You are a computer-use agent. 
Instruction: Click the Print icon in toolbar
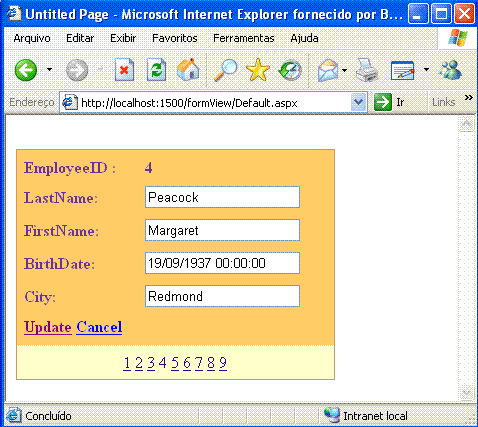(x=367, y=70)
